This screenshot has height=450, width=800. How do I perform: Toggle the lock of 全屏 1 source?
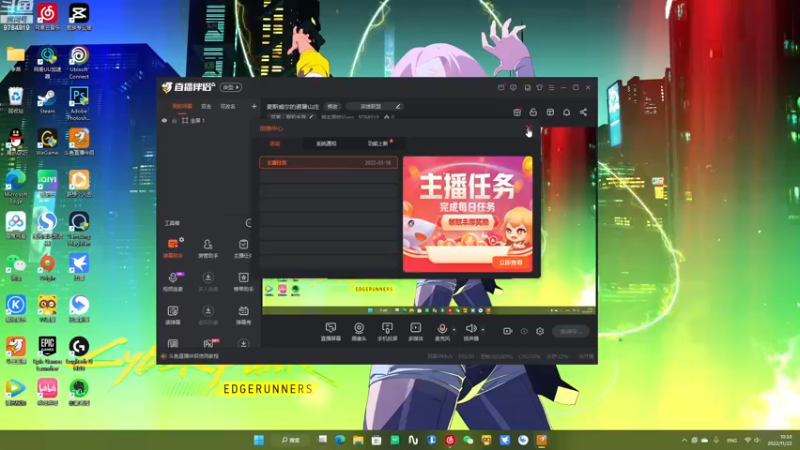click(x=174, y=120)
